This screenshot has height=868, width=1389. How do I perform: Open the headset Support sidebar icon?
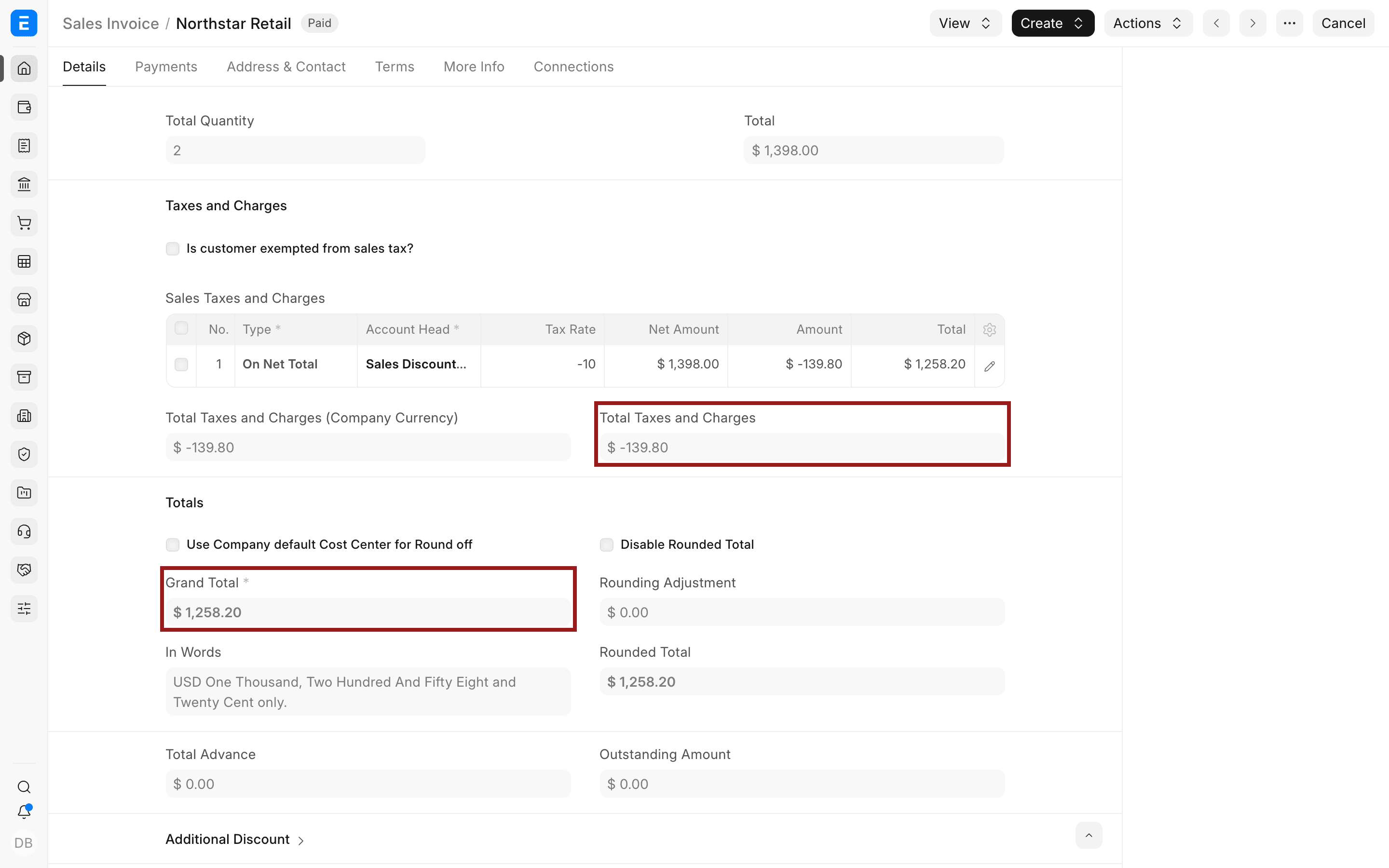pos(24,531)
